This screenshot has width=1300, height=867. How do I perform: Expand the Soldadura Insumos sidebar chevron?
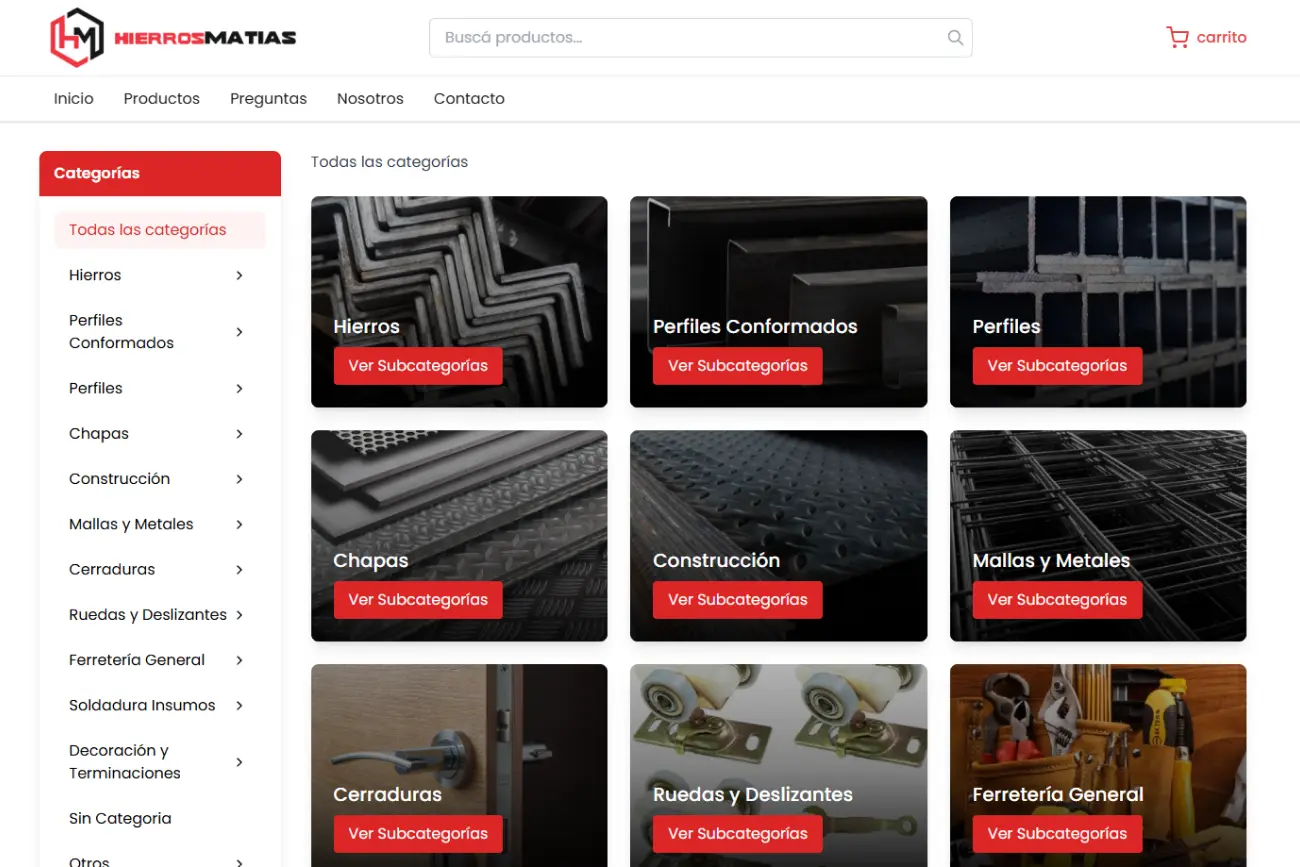pyautogui.click(x=239, y=705)
